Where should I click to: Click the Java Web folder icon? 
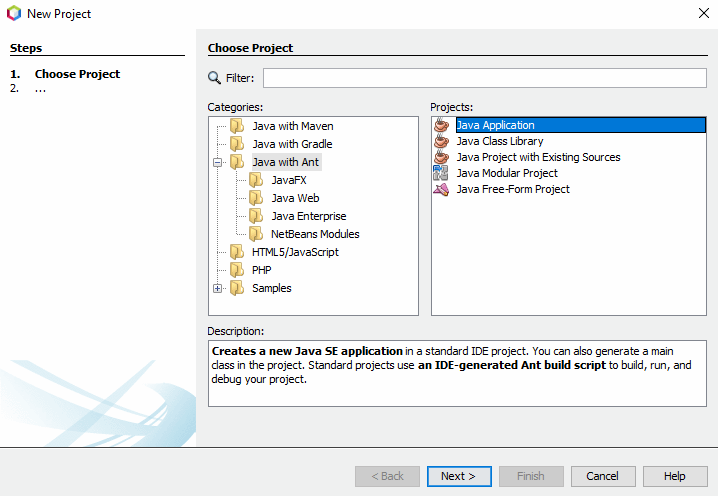(256, 198)
